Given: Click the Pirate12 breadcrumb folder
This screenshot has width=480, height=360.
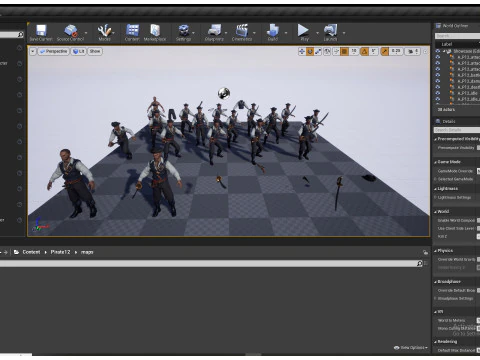Looking at the screenshot, I should pos(60,252).
